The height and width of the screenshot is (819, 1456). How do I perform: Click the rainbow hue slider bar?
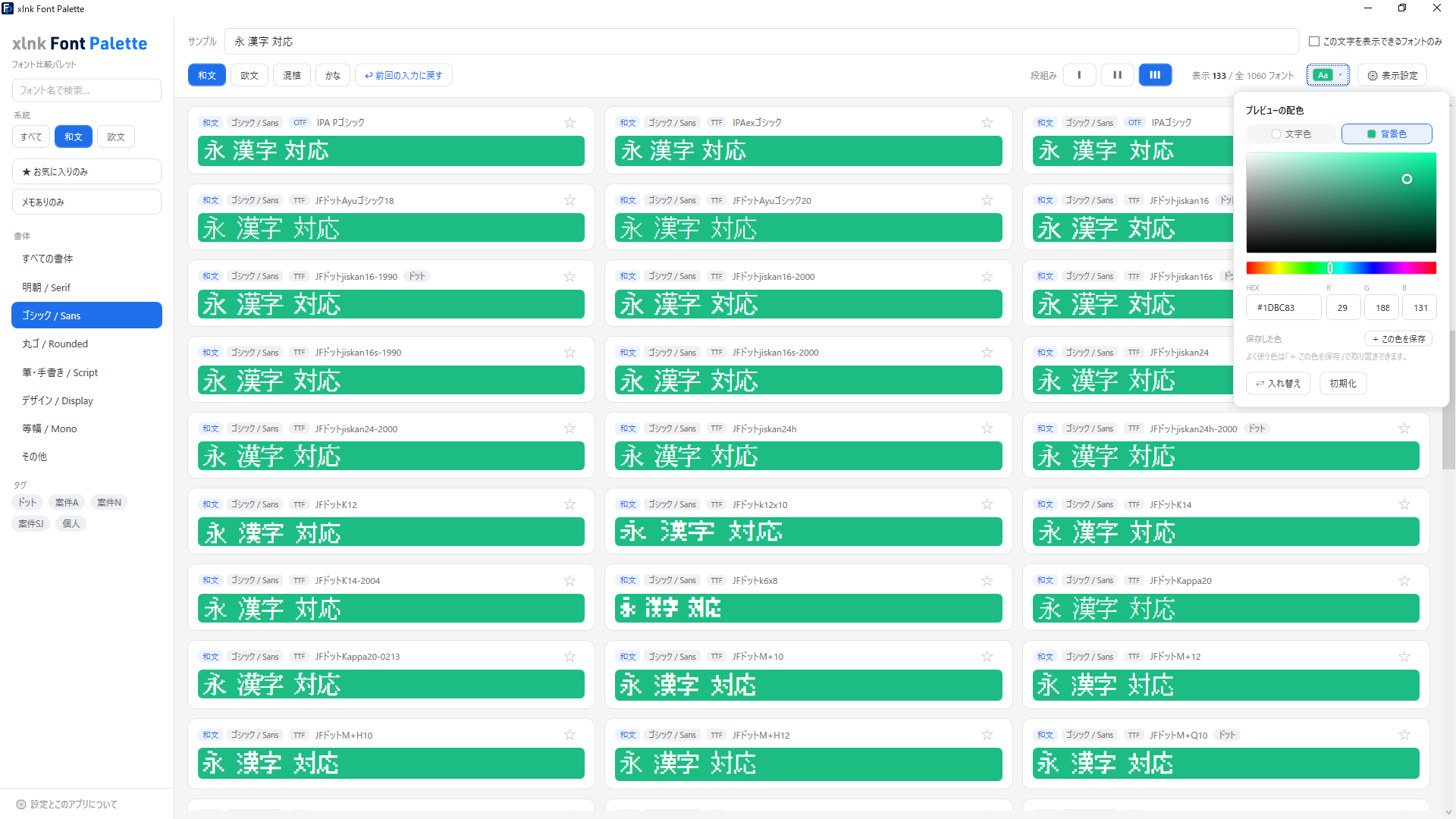click(1341, 268)
